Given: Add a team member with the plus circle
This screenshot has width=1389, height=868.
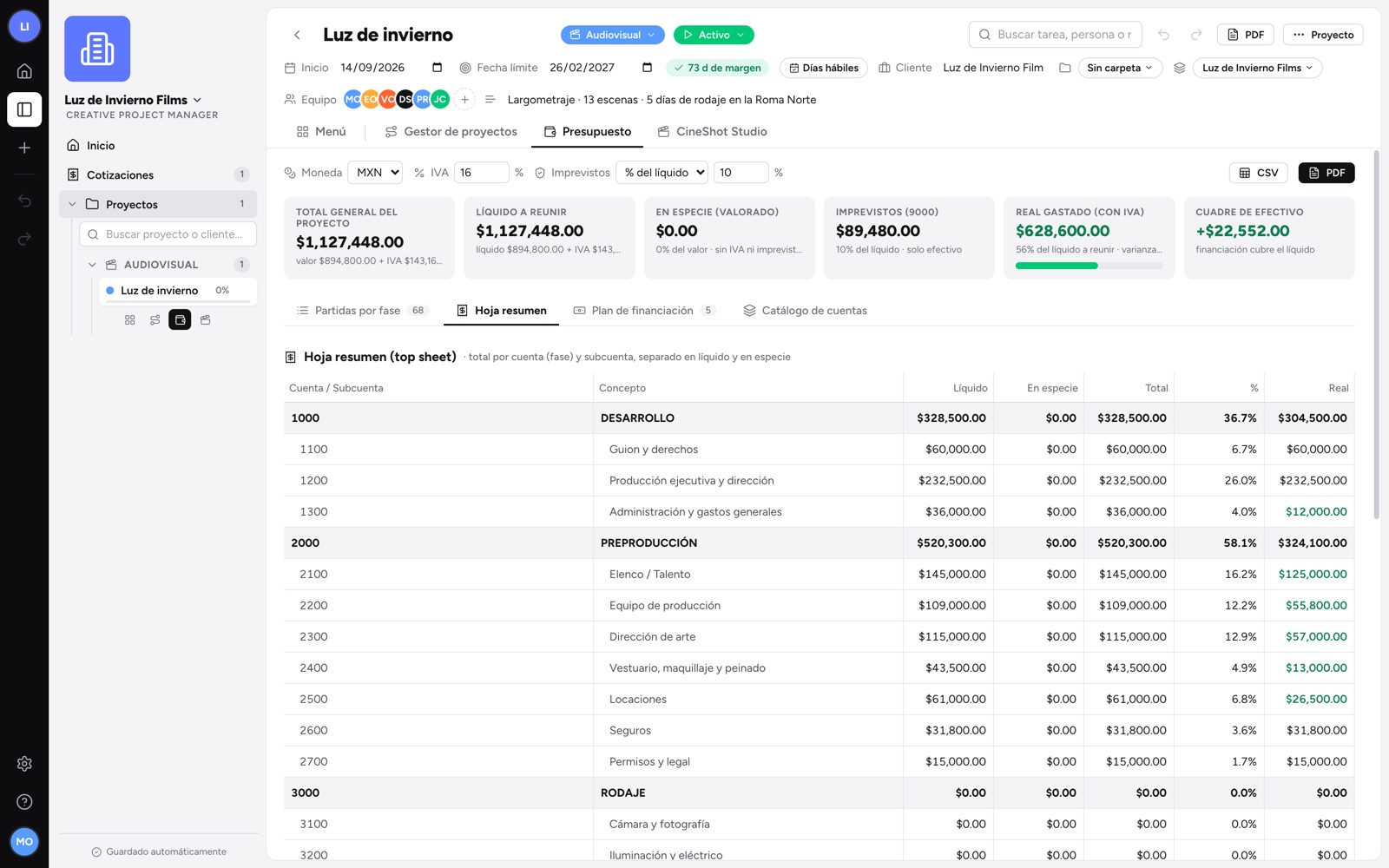Looking at the screenshot, I should click(x=464, y=100).
